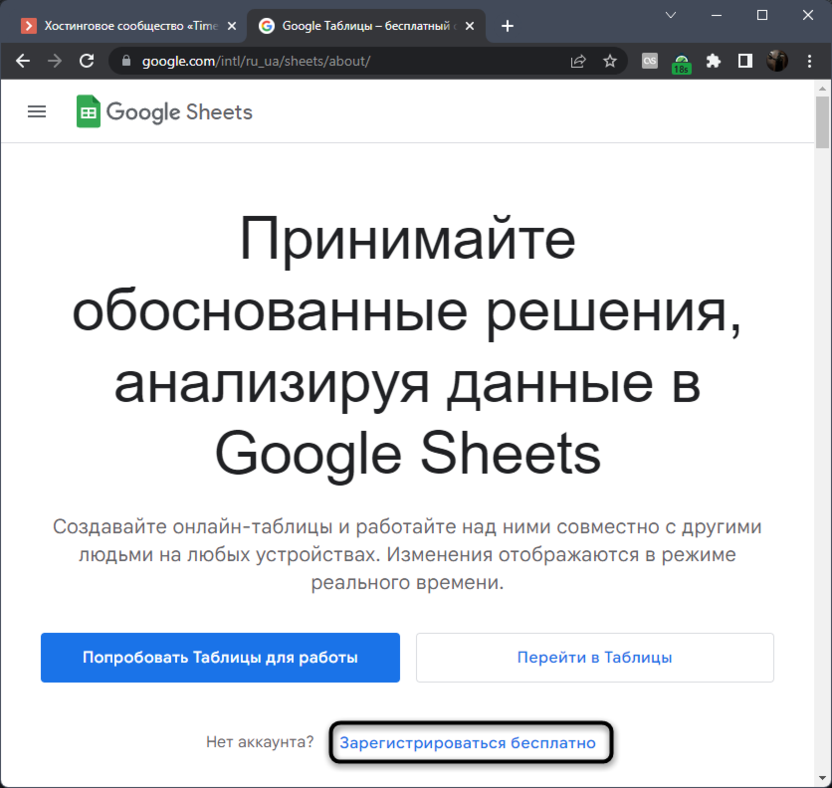Toggle the browser side panel
Image resolution: width=832 pixels, height=788 pixels.
745,61
